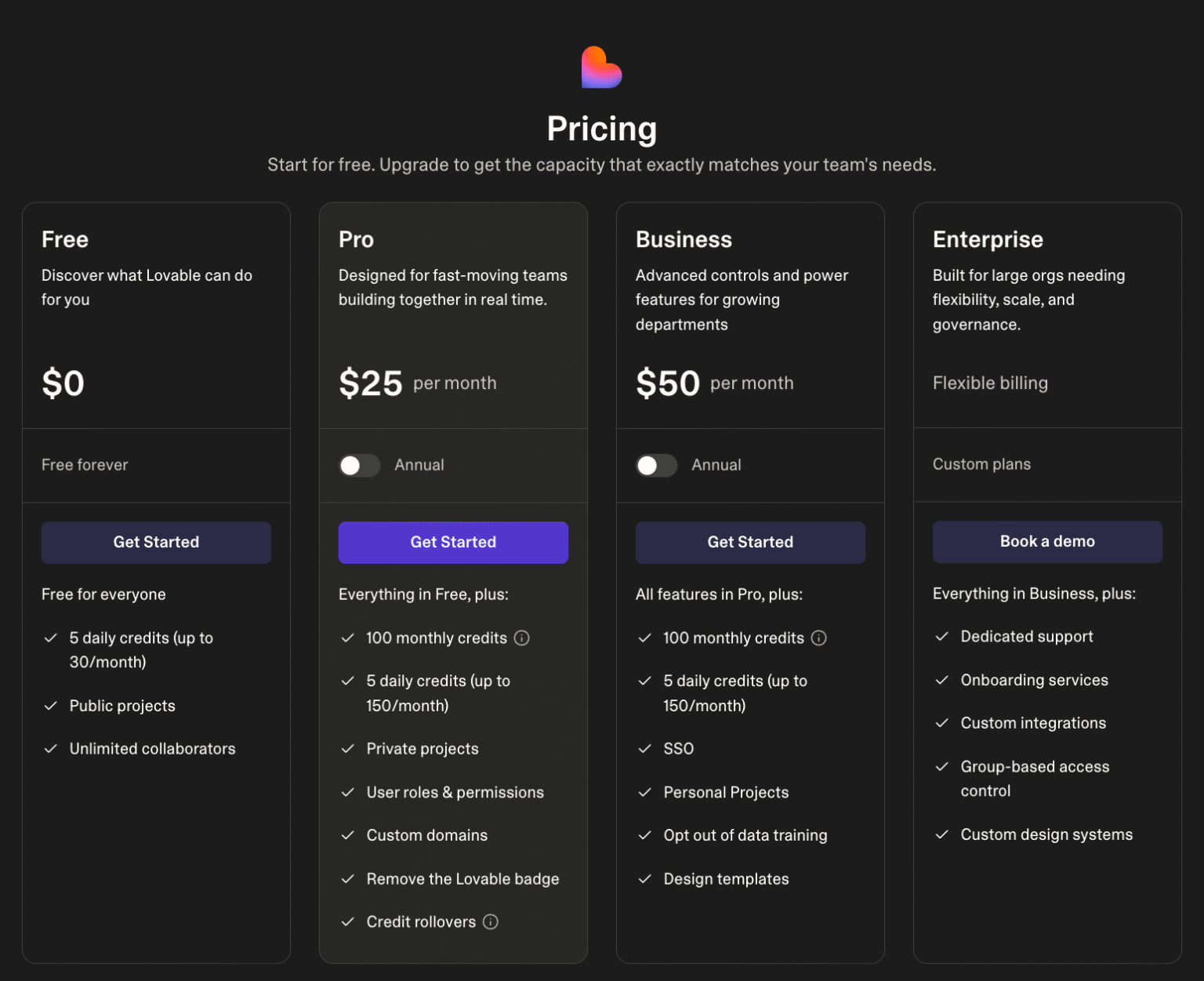Select the checkmark beside Custom domains
The width and height of the screenshot is (1204, 981).
coord(348,835)
